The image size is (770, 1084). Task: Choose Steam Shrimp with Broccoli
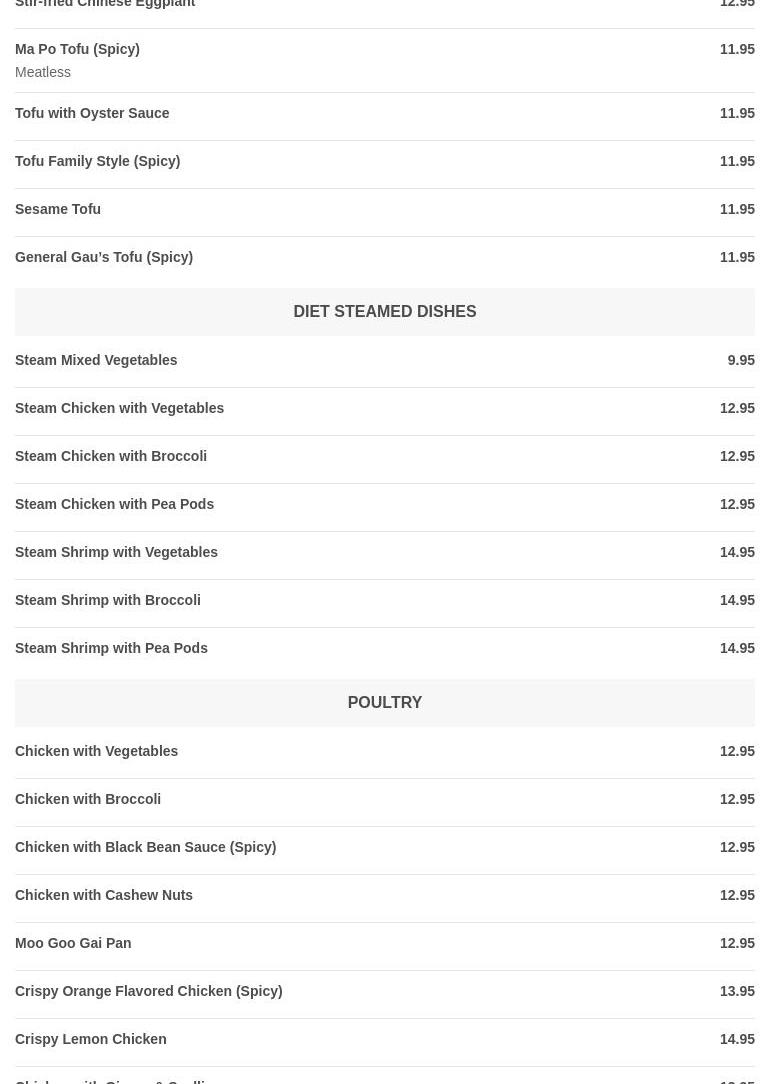pyautogui.click(x=107, y=600)
